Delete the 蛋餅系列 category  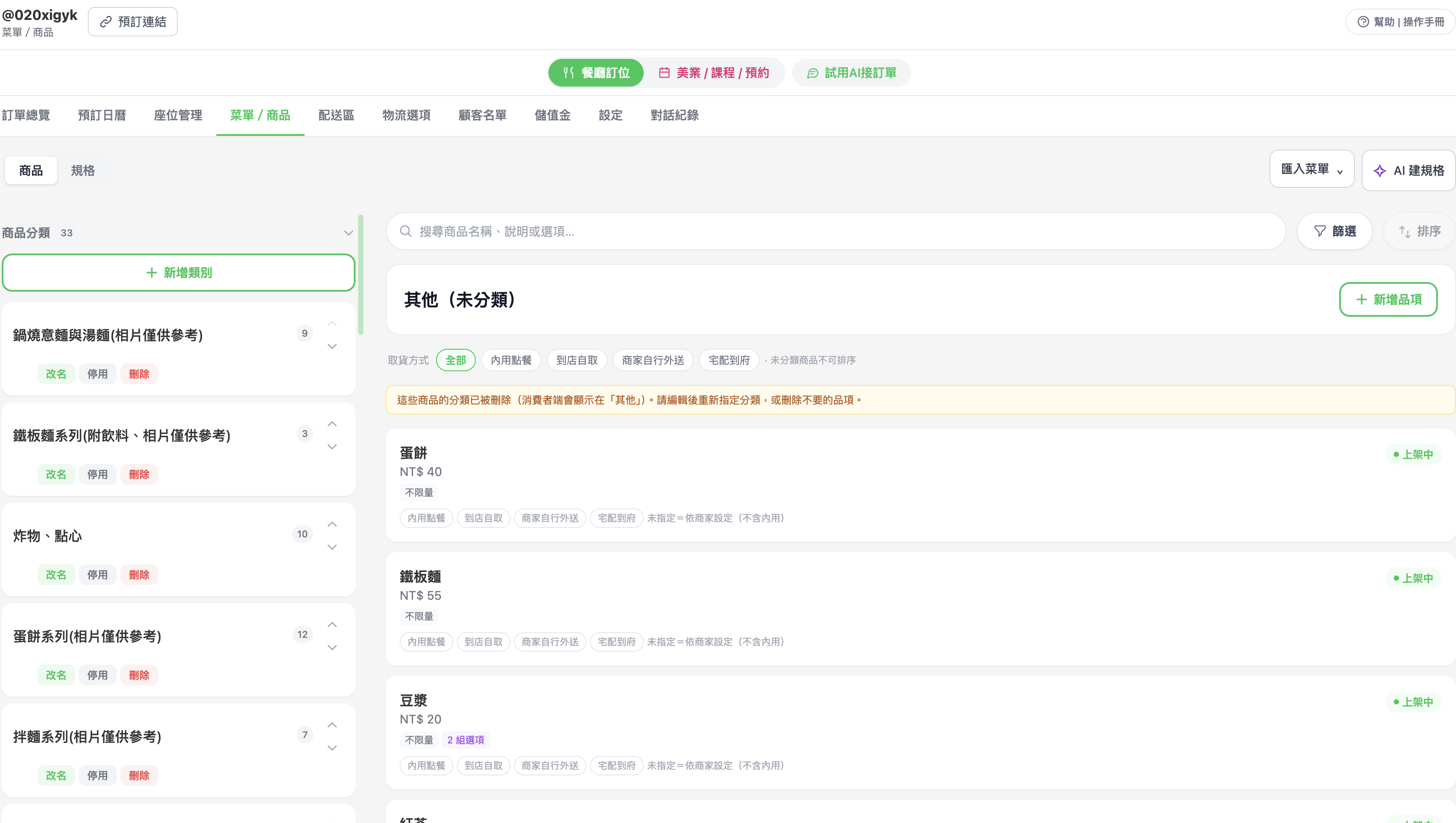click(x=139, y=675)
